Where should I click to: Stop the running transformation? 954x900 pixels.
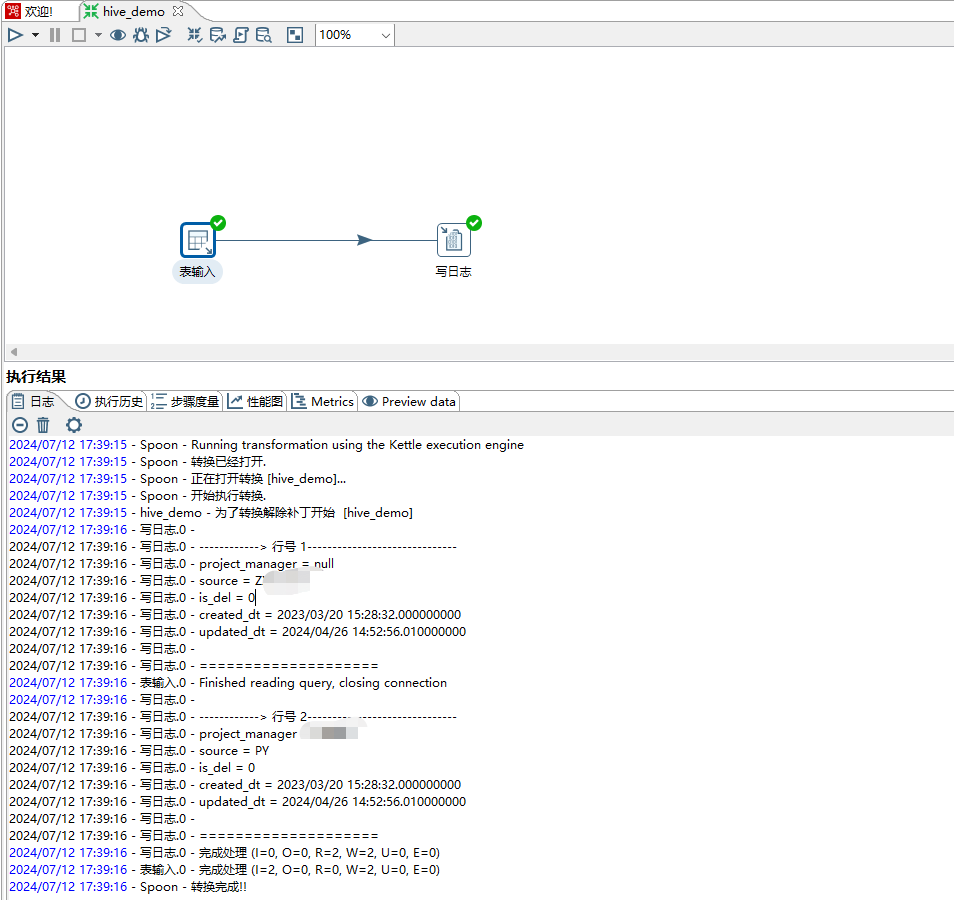[x=79, y=35]
